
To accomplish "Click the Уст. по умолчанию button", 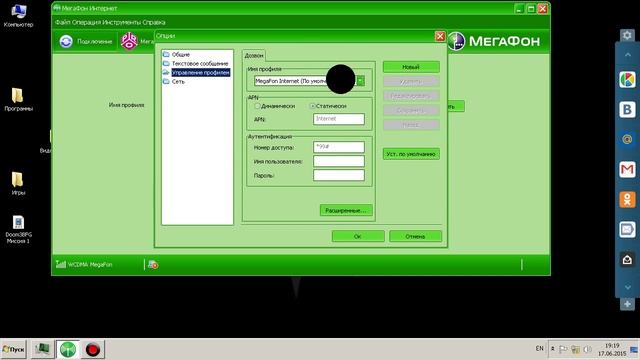I will click(411, 154).
